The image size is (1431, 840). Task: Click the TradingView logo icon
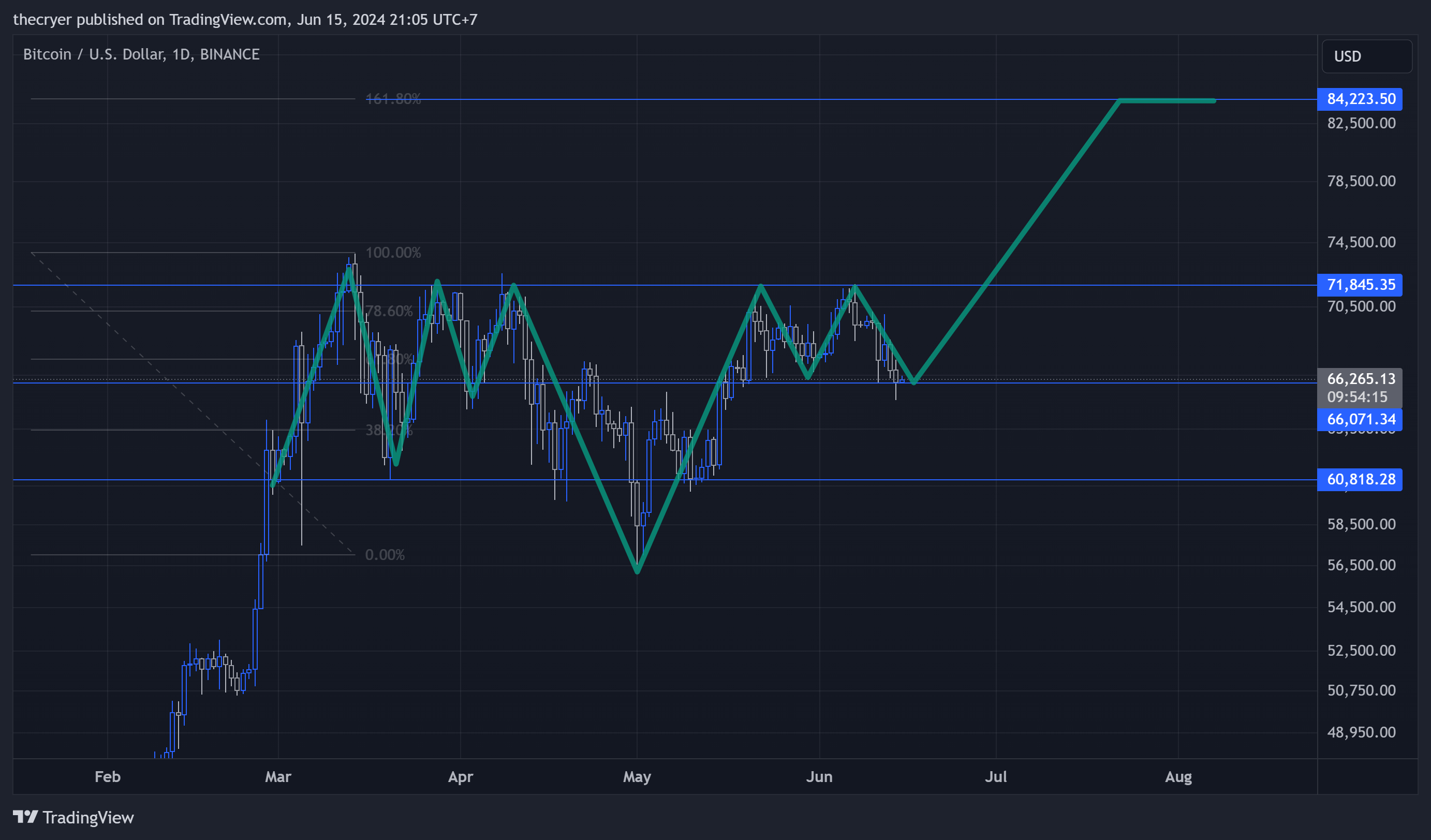click(25, 817)
